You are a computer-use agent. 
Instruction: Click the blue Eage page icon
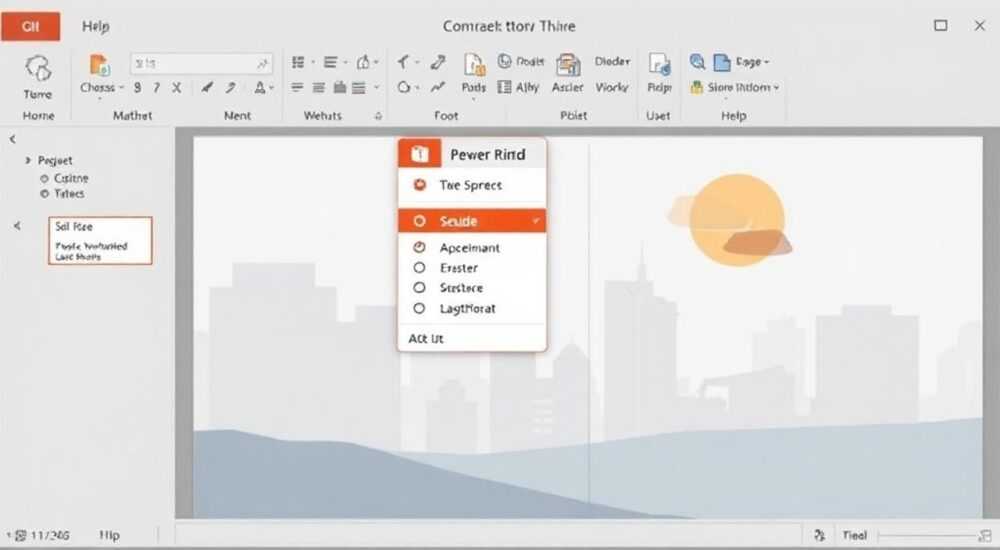[721, 63]
